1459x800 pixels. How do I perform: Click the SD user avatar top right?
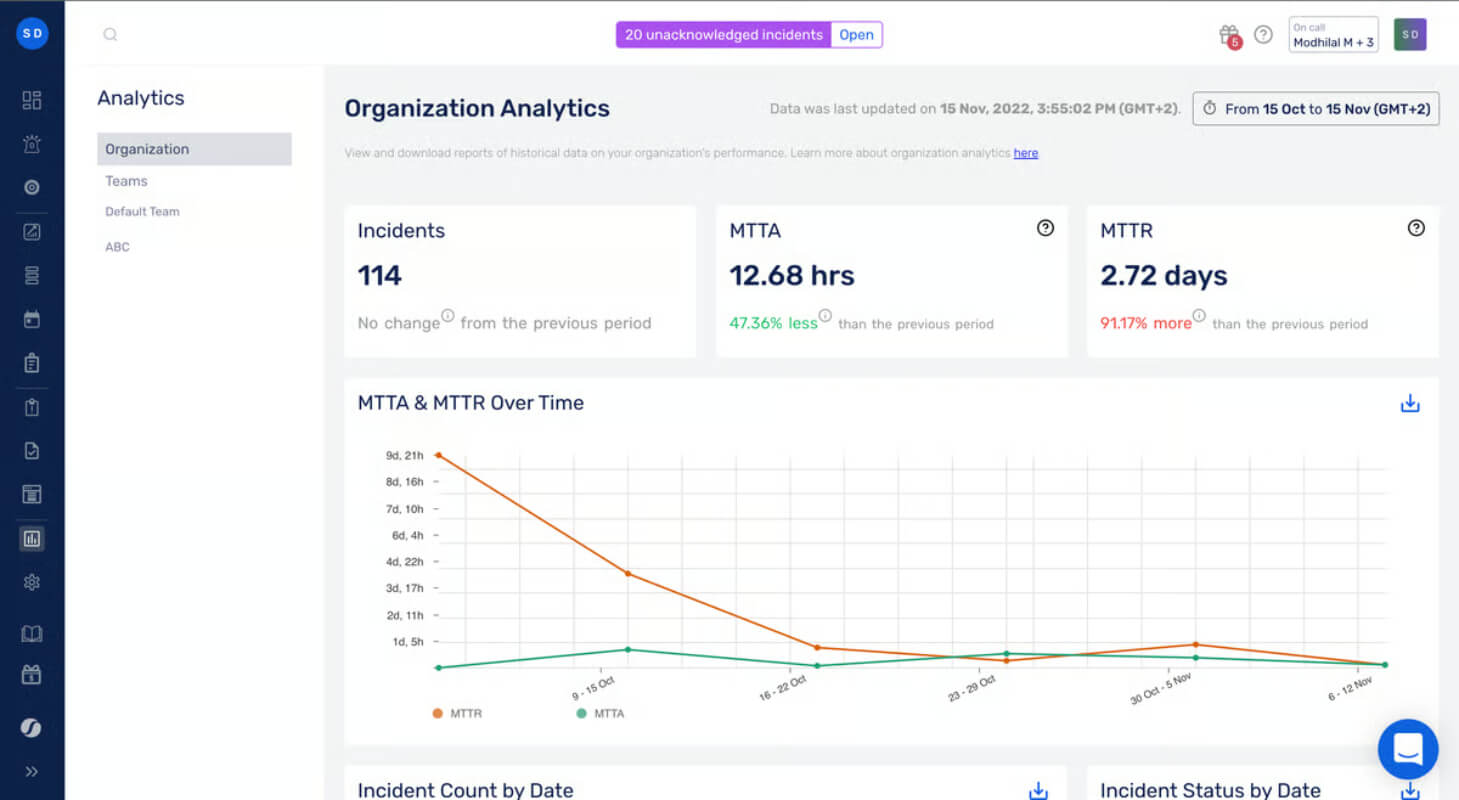coord(1410,35)
